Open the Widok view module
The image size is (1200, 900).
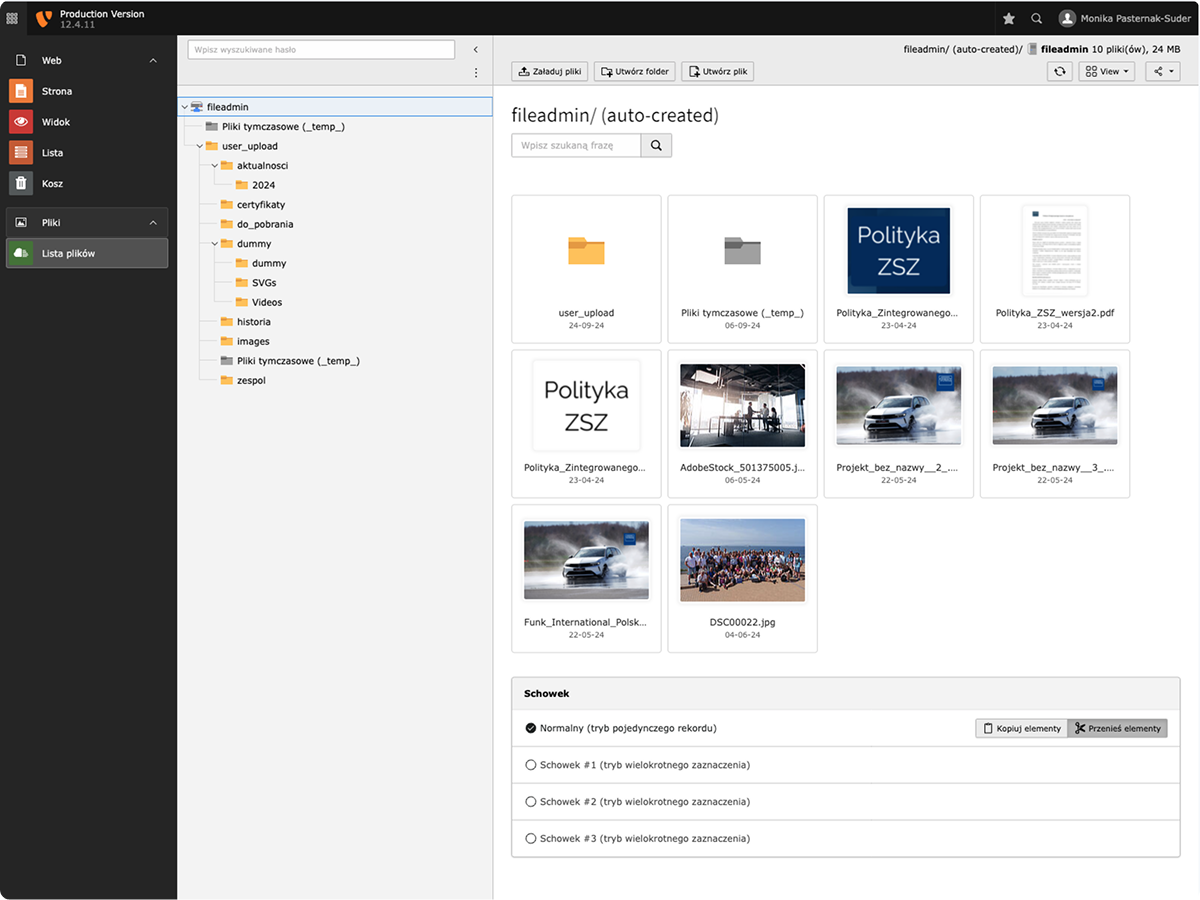(x=56, y=122)
